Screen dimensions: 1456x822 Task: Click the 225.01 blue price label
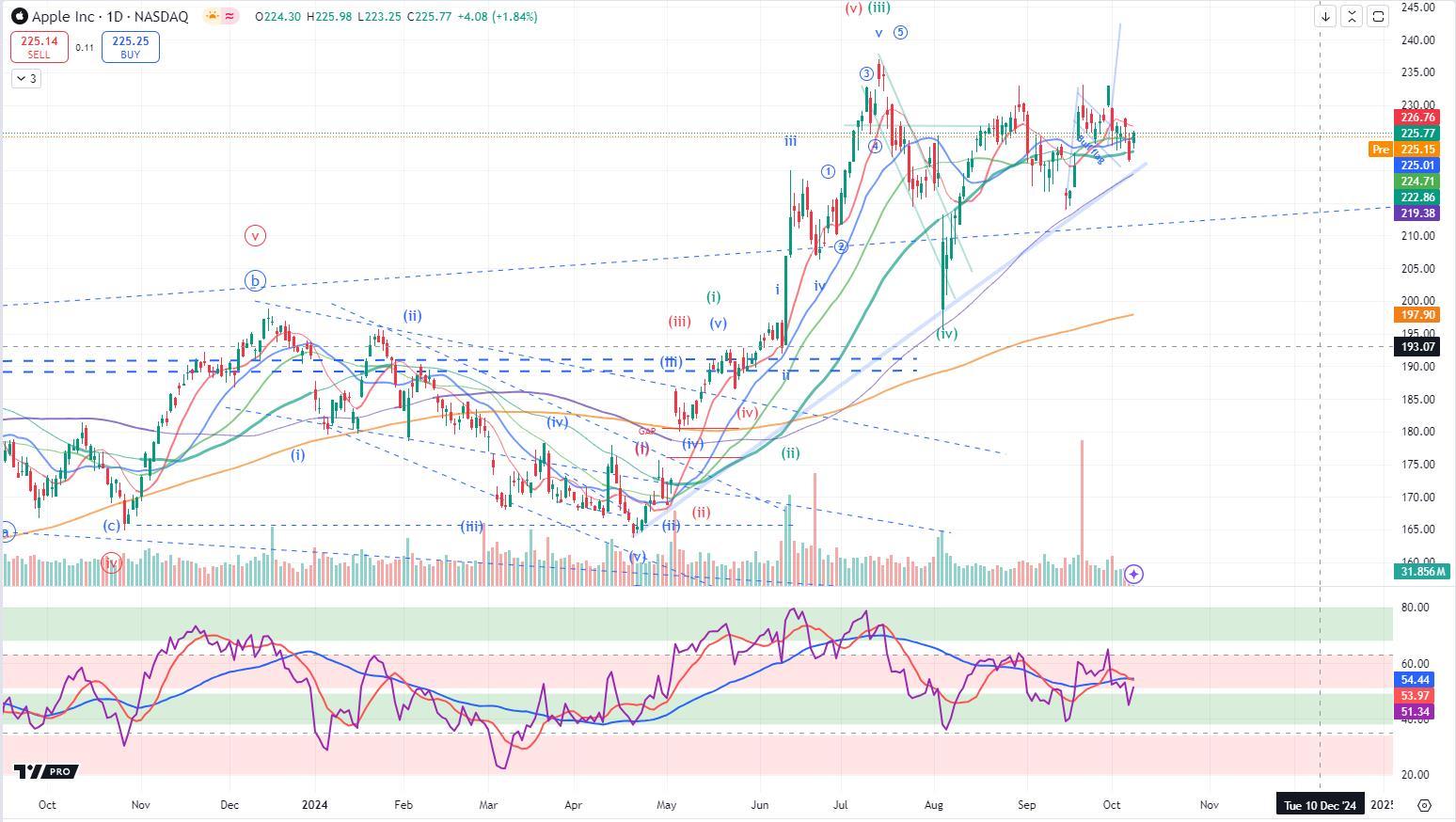[1417, 166]
